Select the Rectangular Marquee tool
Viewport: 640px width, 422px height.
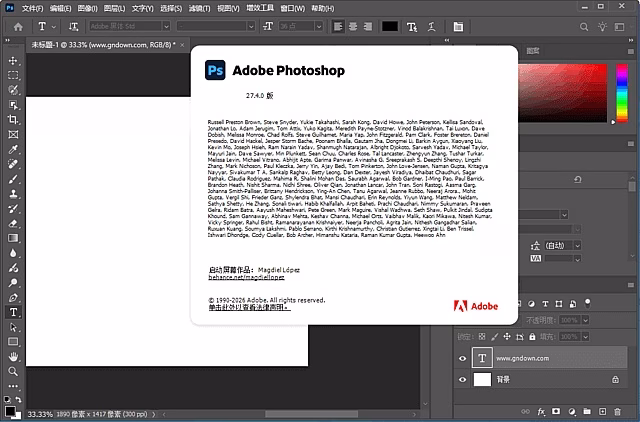pos(13,75)
